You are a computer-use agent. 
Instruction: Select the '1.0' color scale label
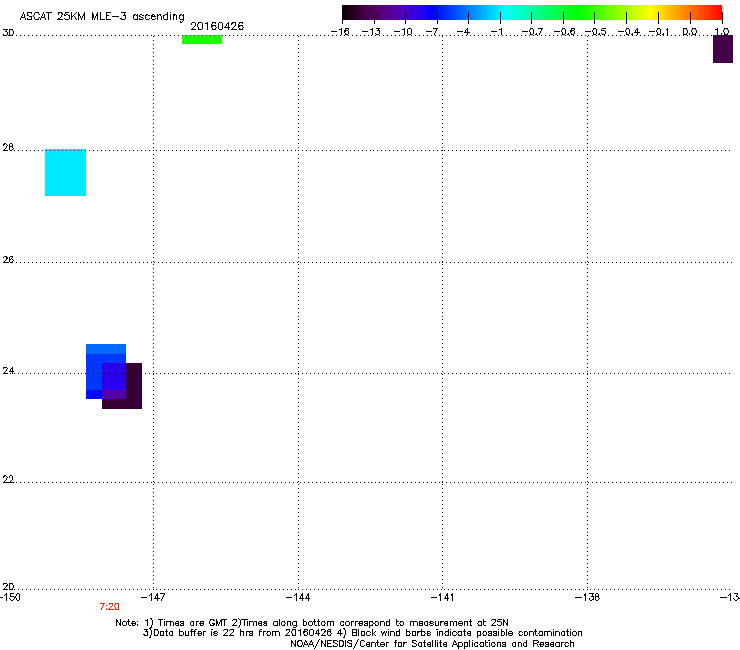coord(722,32)
